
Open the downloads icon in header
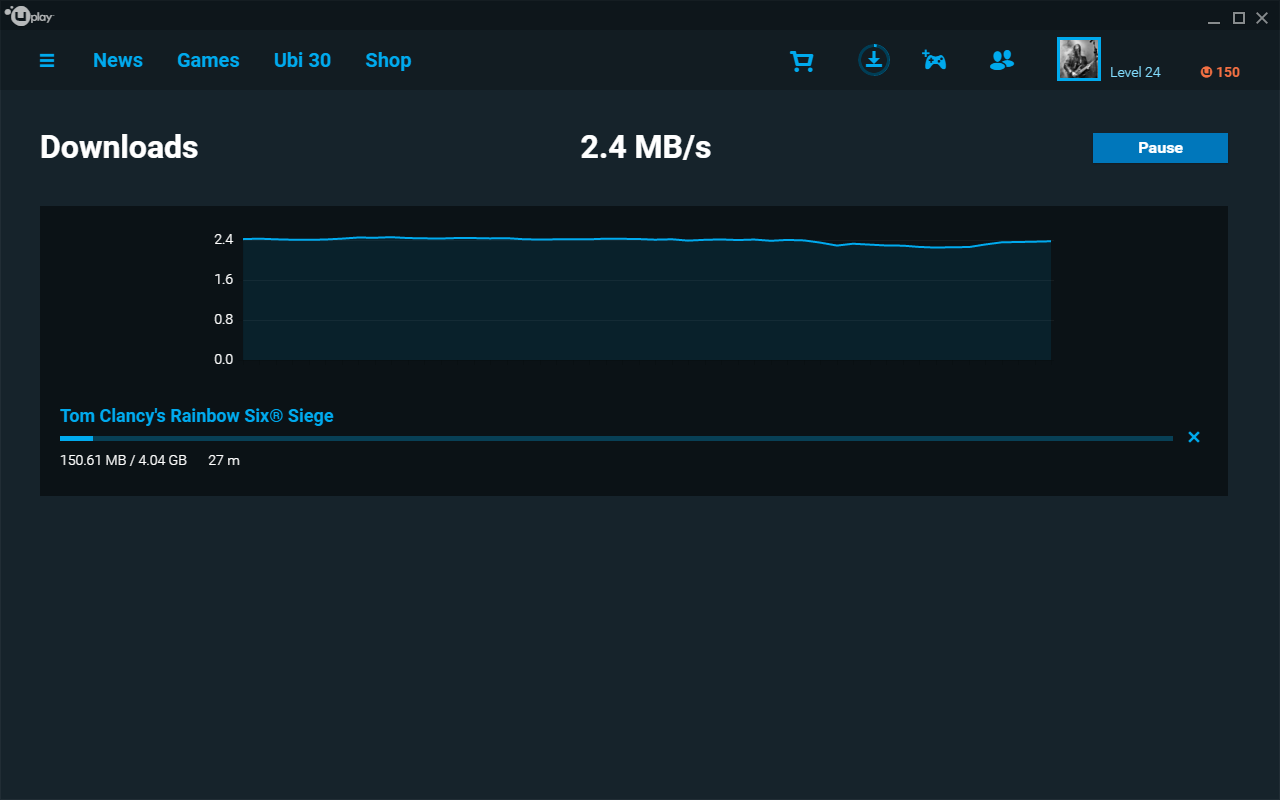point(874,60)
